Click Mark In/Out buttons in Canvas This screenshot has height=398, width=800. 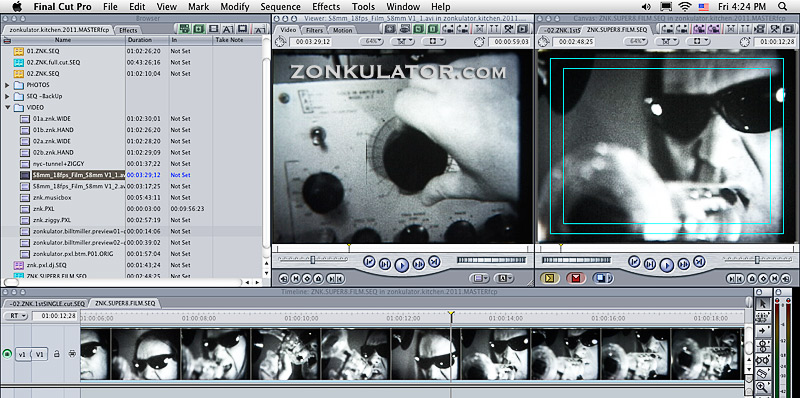coord(736,279)
